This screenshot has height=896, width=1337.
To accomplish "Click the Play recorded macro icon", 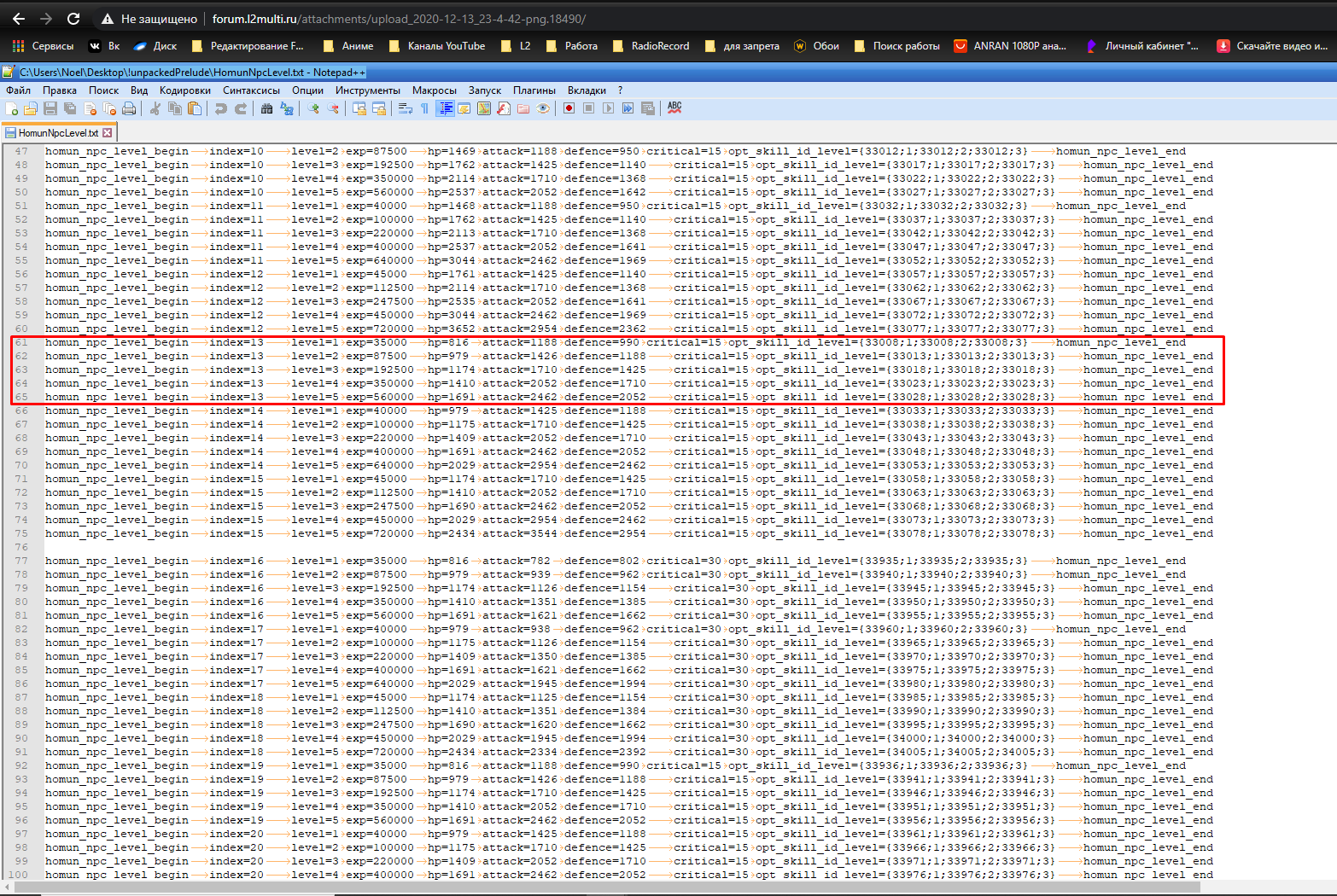I will 608,108.
